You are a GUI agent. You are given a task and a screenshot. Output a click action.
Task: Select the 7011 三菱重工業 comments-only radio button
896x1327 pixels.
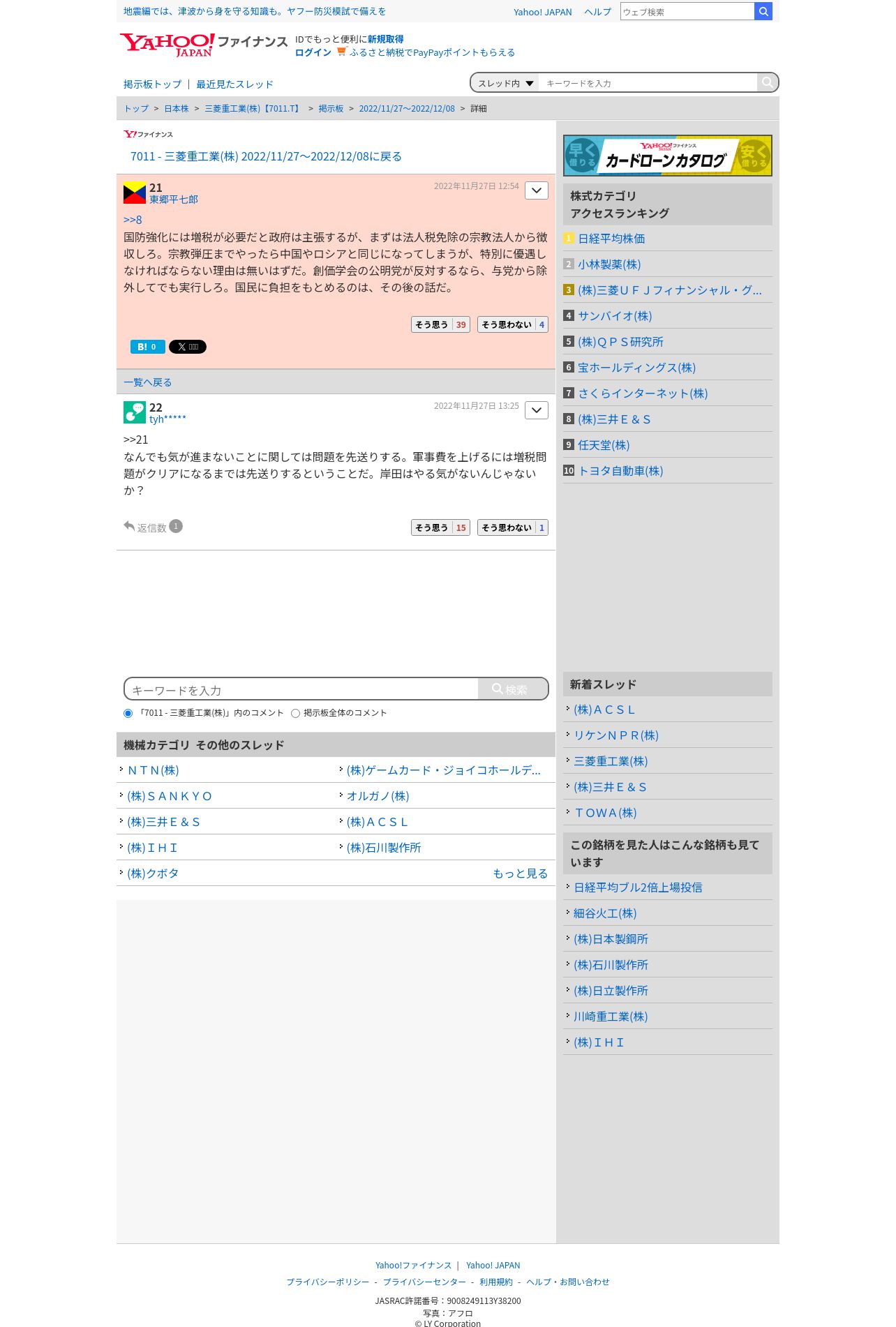coord(128,713)
